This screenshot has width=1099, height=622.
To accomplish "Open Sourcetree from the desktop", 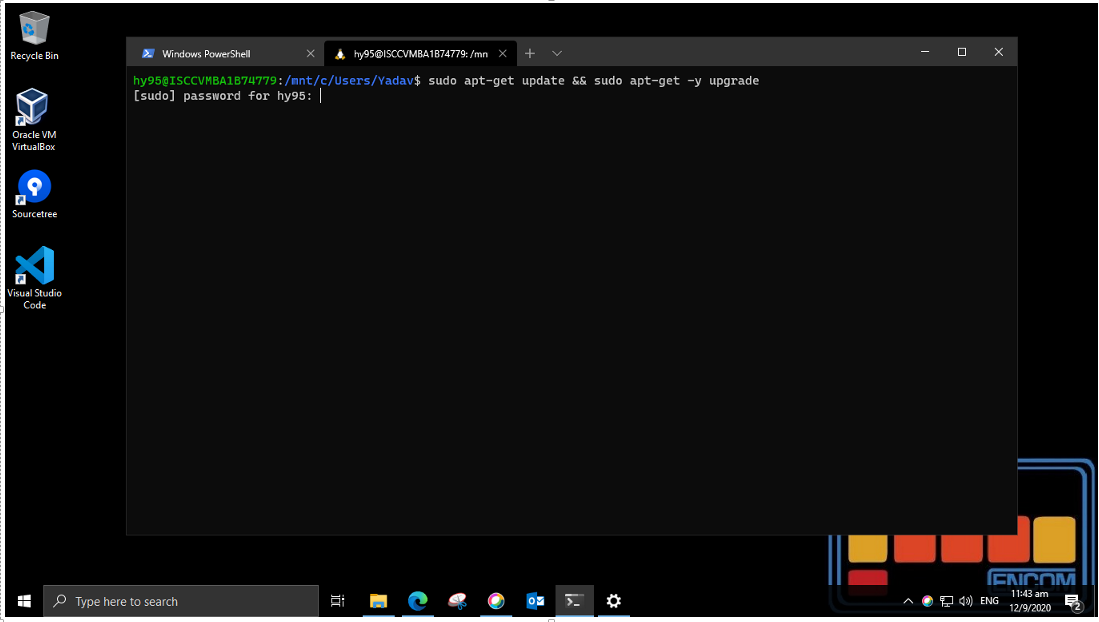I will [33, 188].
